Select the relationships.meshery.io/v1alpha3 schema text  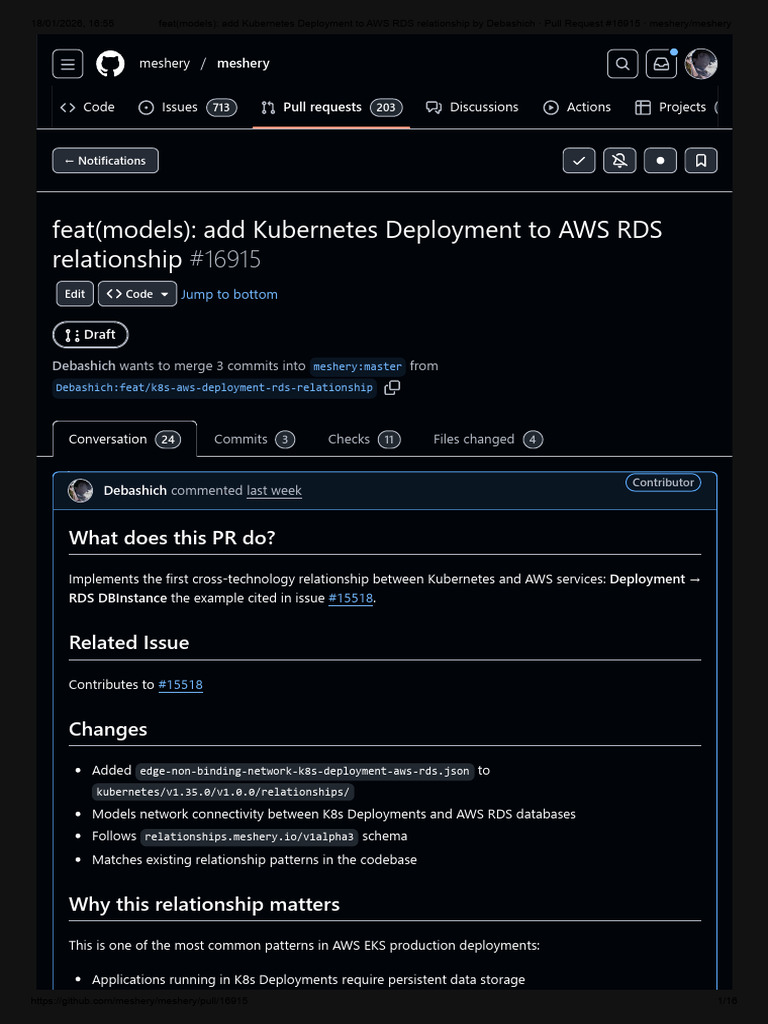click(x=249, y=837)
